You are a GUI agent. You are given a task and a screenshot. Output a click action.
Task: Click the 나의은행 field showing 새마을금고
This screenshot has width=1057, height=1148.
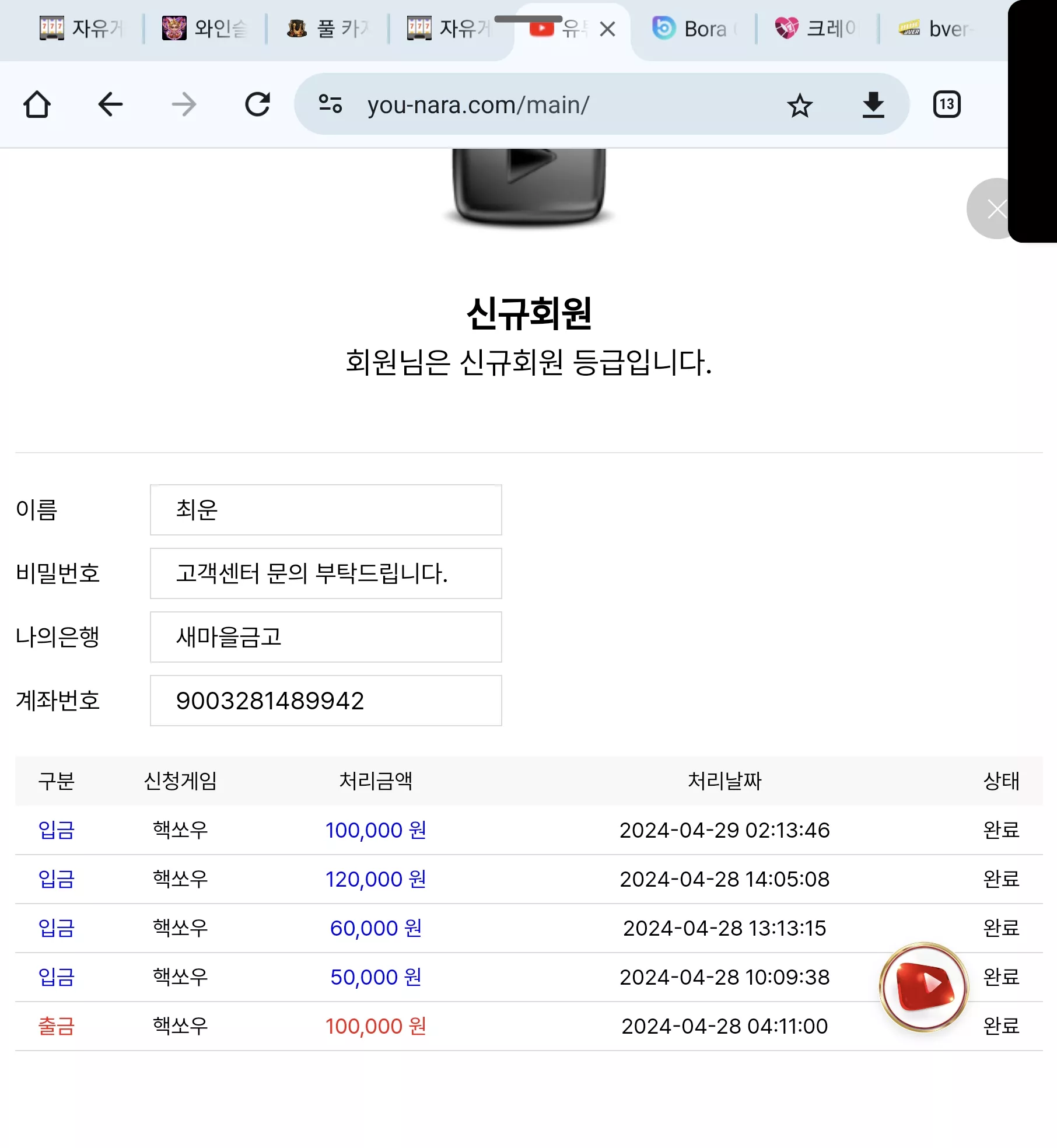pos(325,637)
